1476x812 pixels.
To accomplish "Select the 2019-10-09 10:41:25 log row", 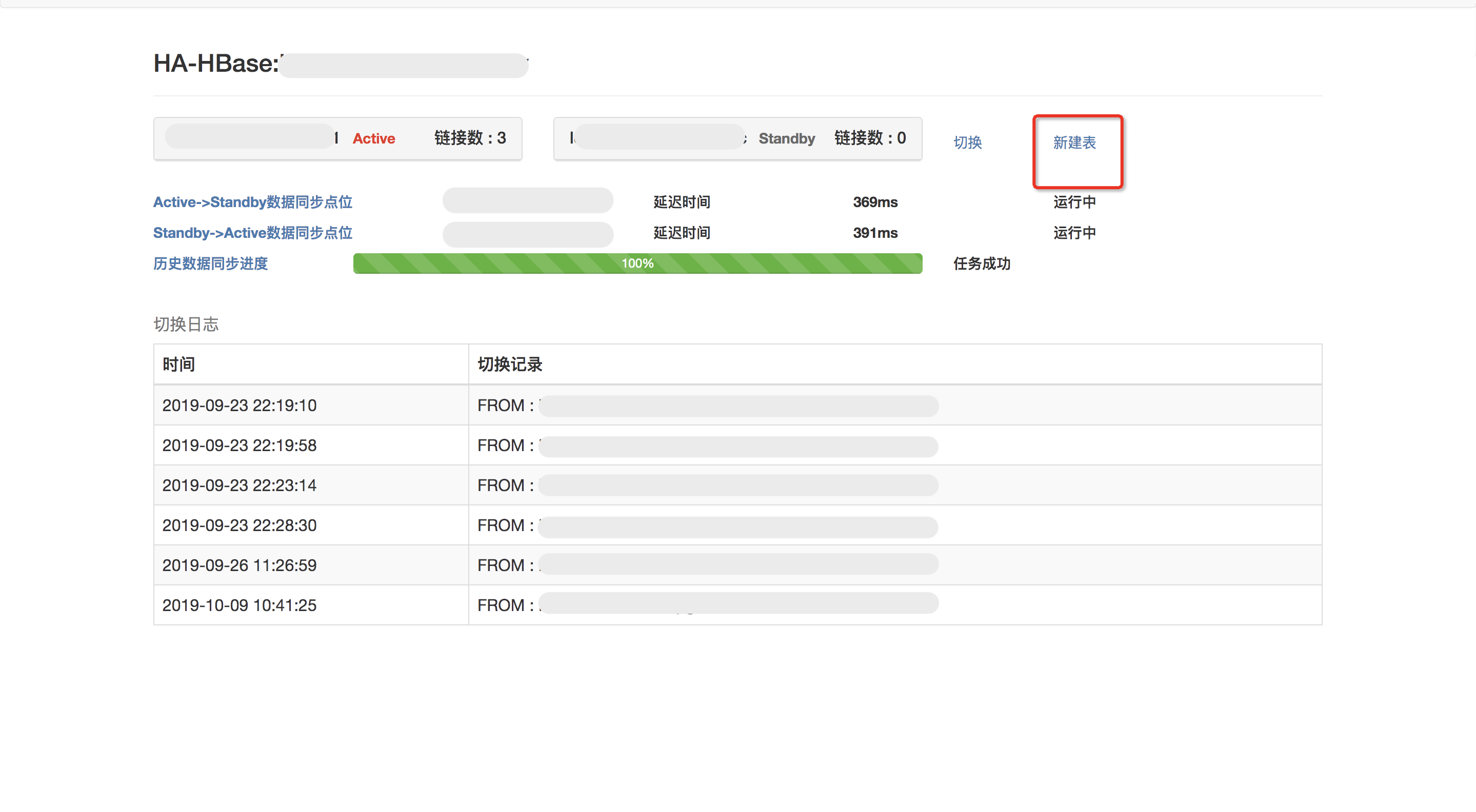I will pos(737,605).
